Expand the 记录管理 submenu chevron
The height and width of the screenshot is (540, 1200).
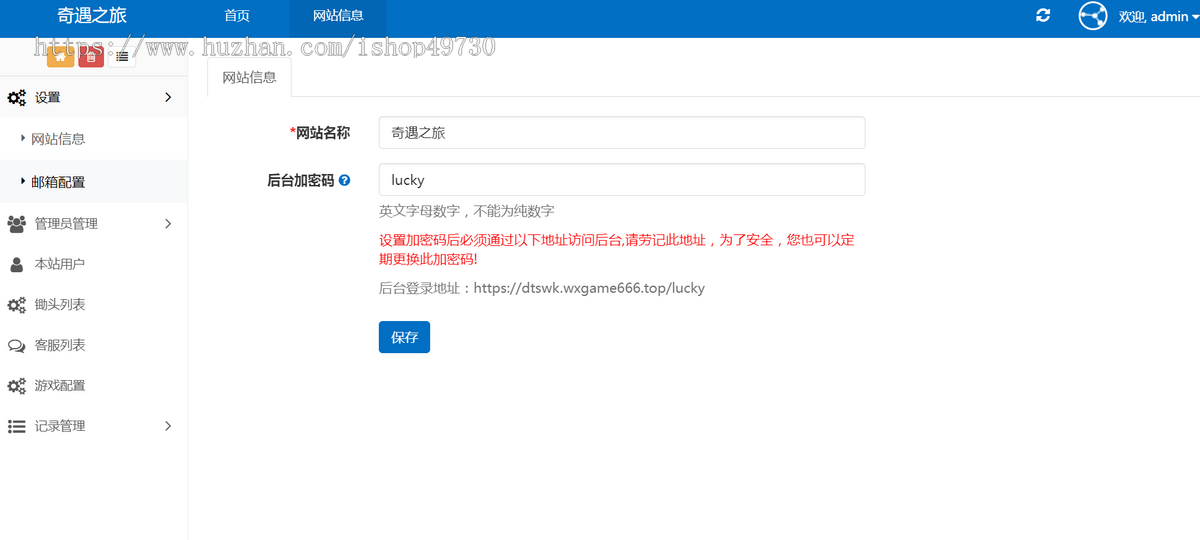168,426
